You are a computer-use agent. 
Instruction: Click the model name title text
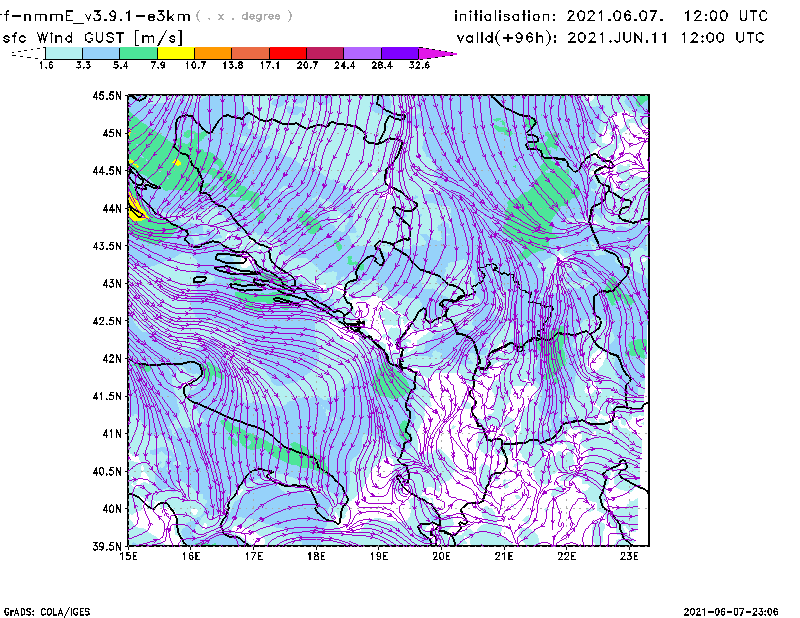point(98,16)
